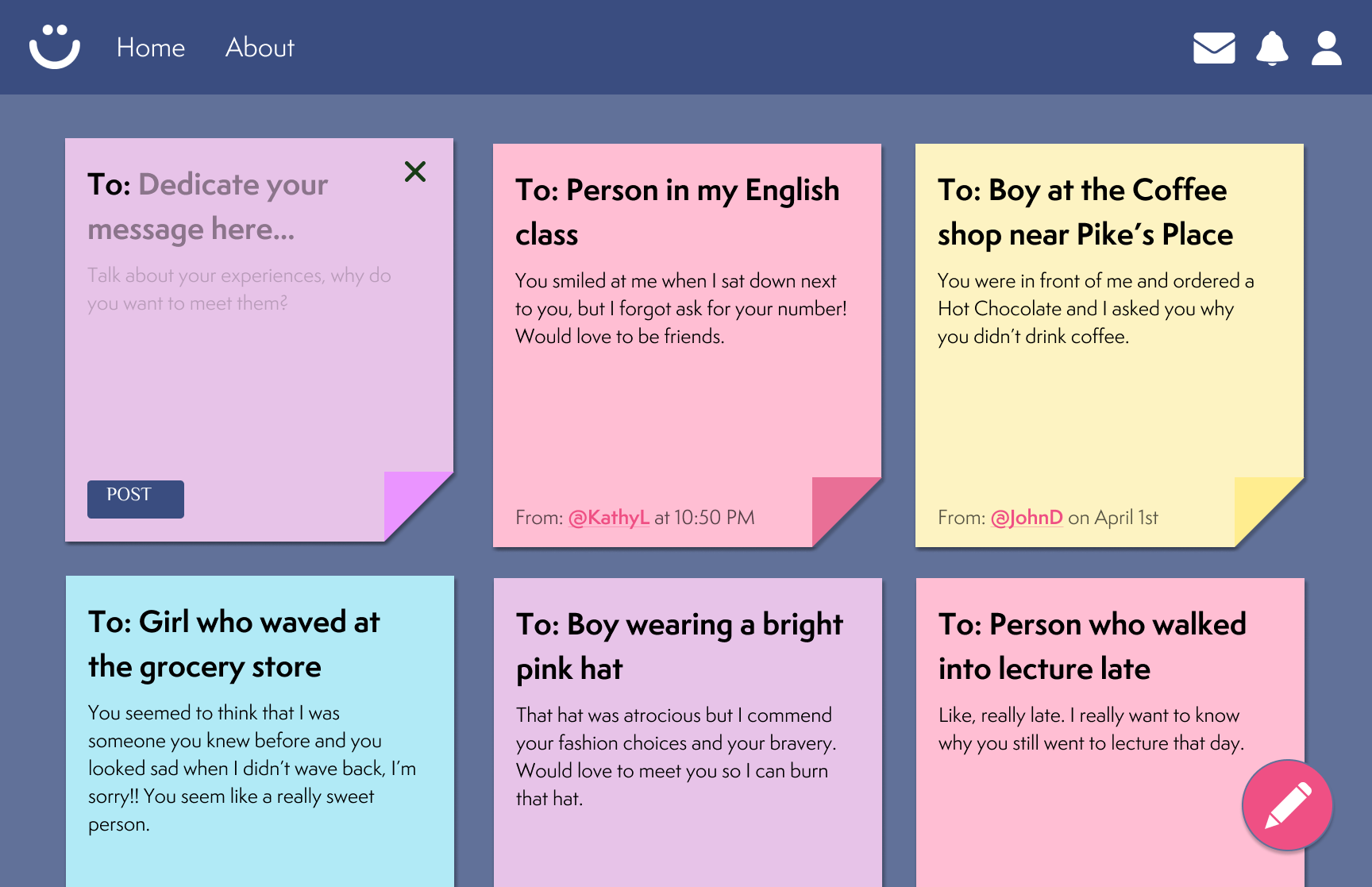Open @KathyL's profile link
Viewport: 1372px width, 887px height.
coord(609,518)
